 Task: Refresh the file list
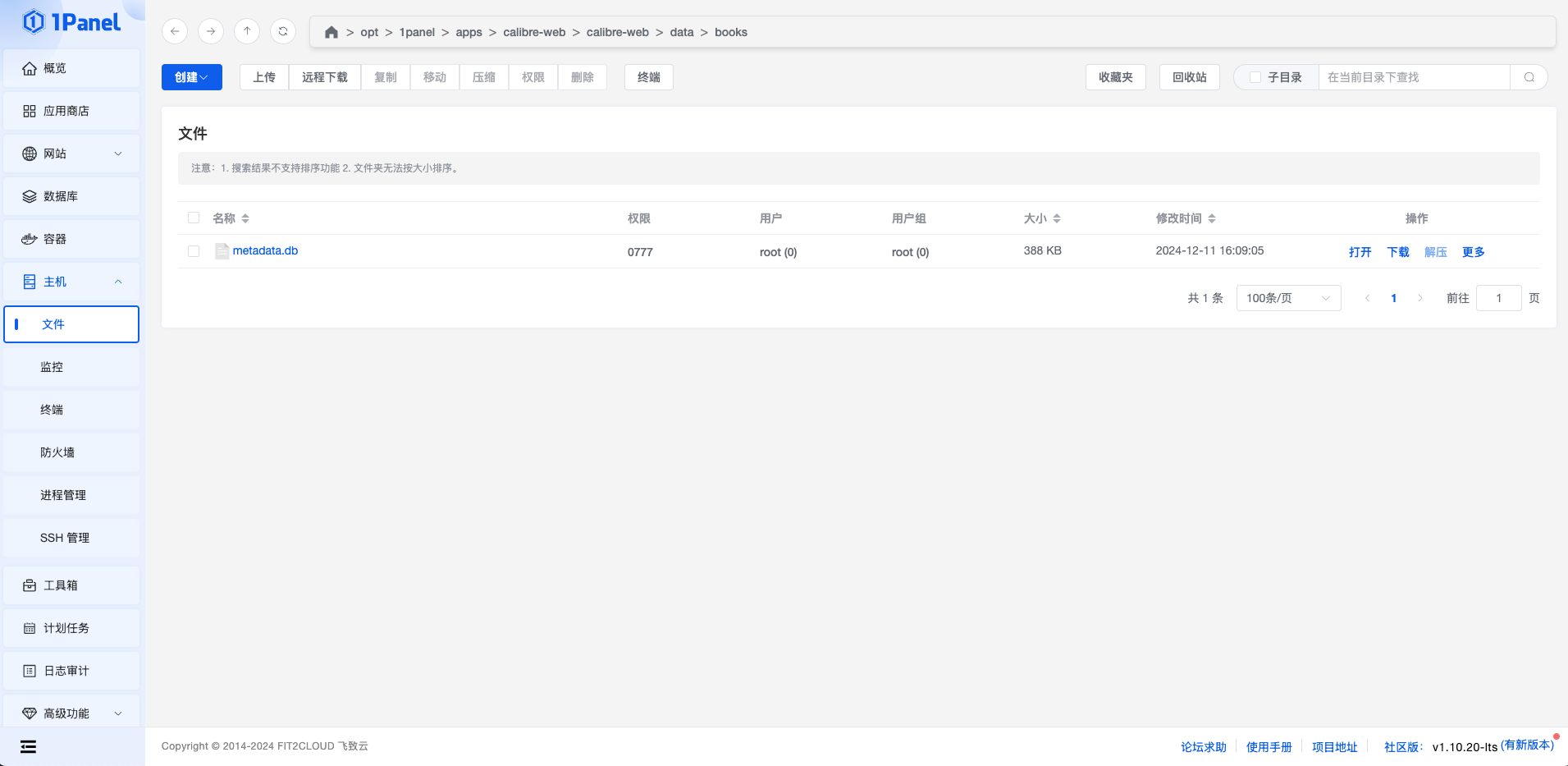[283, 31]
